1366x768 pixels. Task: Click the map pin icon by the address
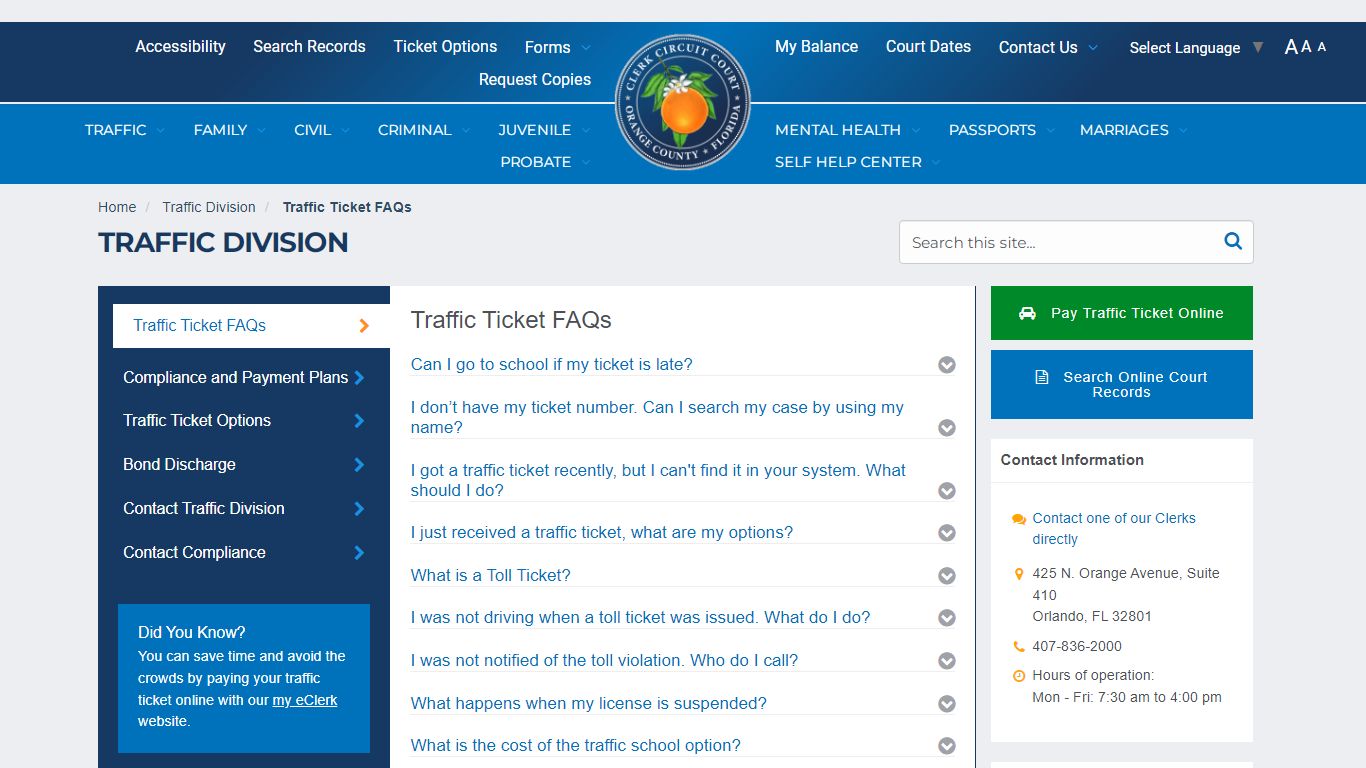coord(1018,574)
